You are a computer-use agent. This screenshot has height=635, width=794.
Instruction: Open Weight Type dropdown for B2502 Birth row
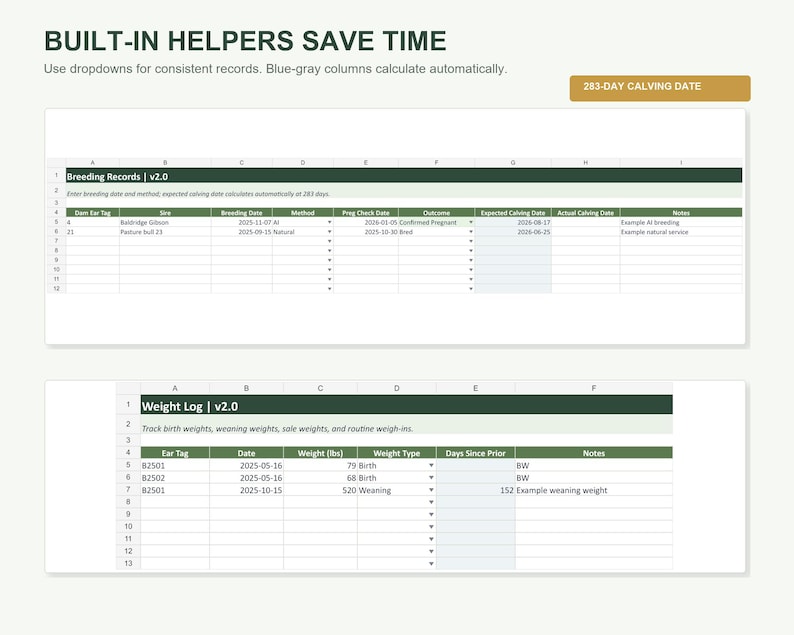click(x=431, y=478)
